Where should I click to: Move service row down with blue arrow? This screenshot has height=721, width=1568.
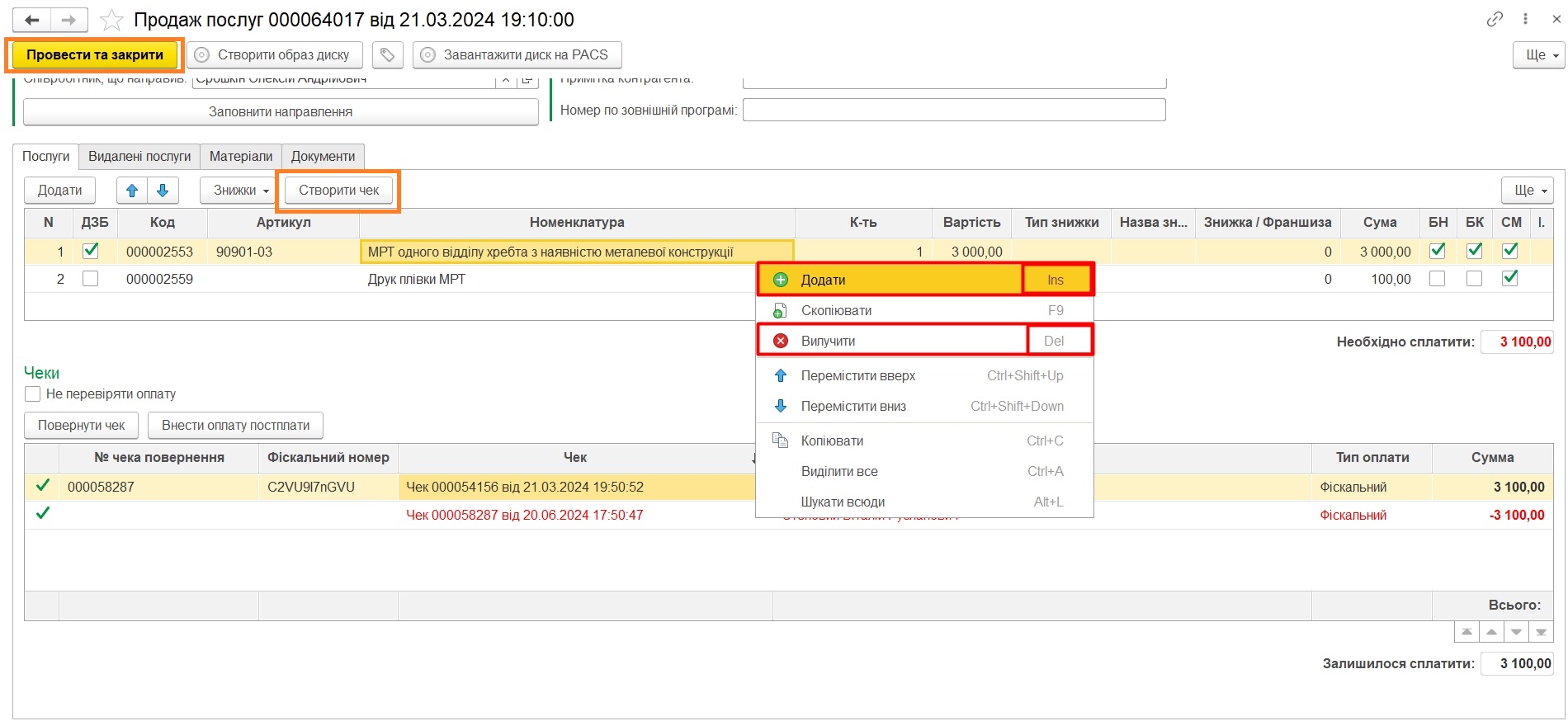click(x=163, y=191)
